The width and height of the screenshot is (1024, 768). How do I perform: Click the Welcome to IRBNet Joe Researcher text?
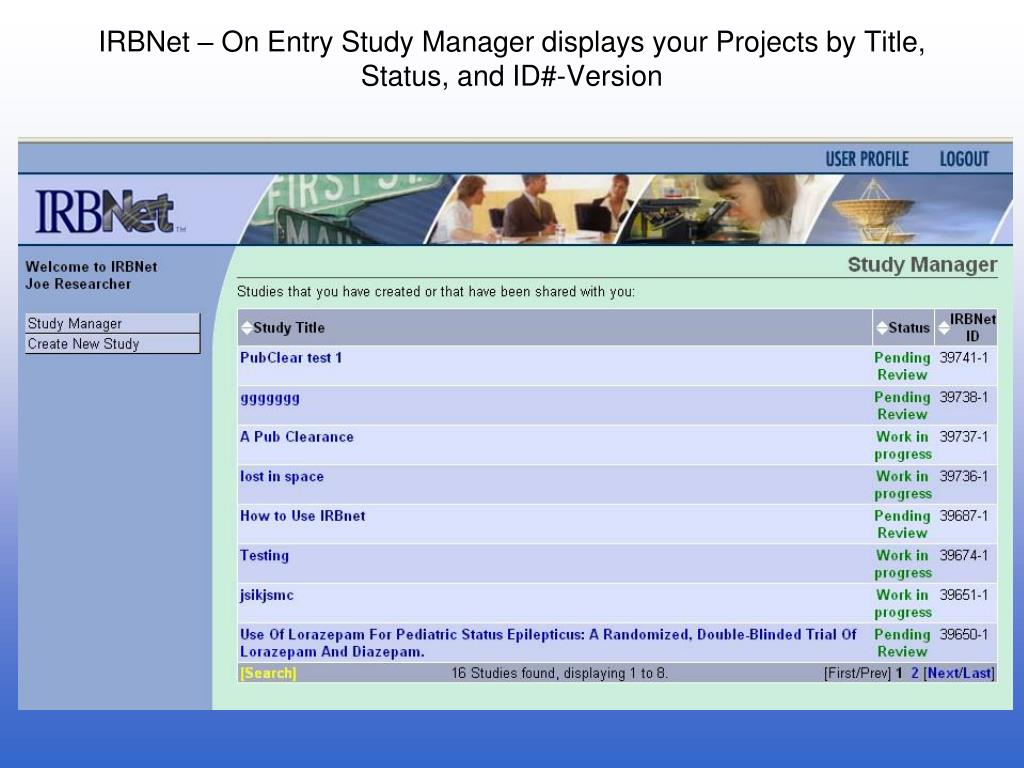[91, 275]
